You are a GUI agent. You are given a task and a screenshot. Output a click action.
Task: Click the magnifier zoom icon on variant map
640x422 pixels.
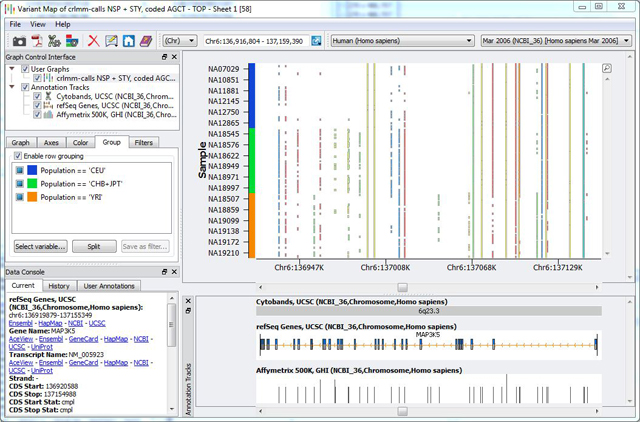[607, 69]
